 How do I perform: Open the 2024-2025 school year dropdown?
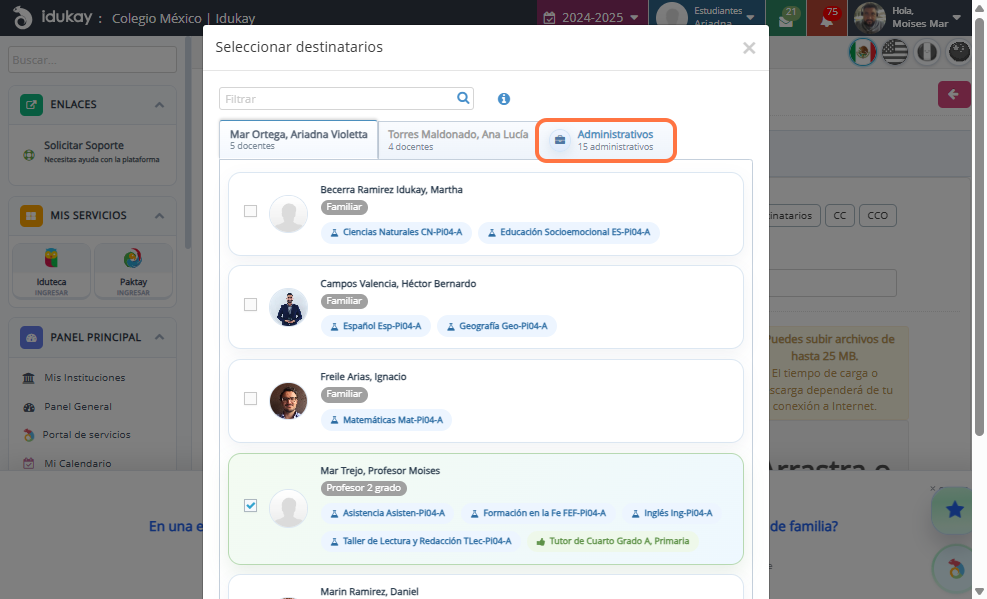click(x=591, y=18)
